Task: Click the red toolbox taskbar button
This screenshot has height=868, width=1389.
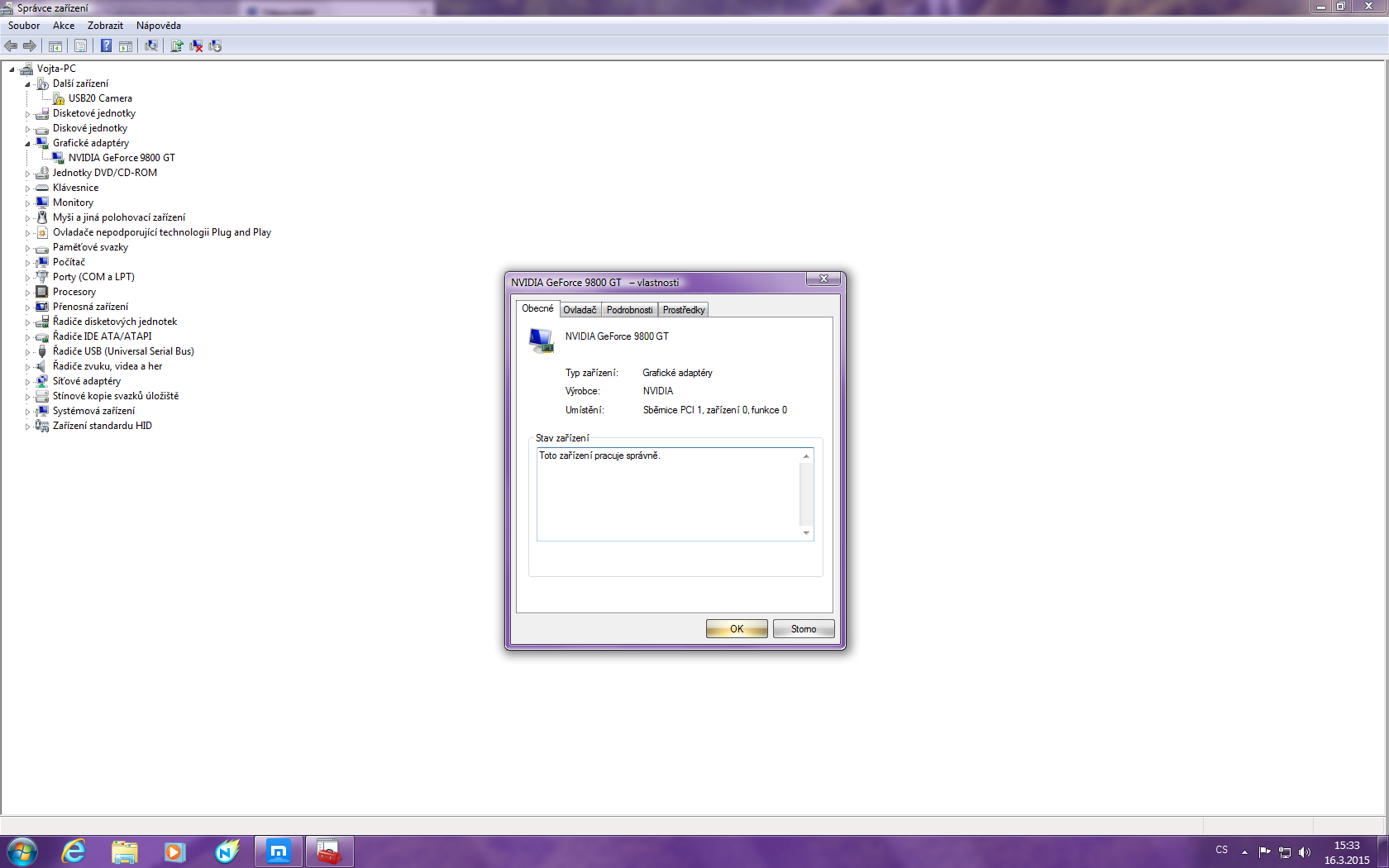Action: coord(329,851)
